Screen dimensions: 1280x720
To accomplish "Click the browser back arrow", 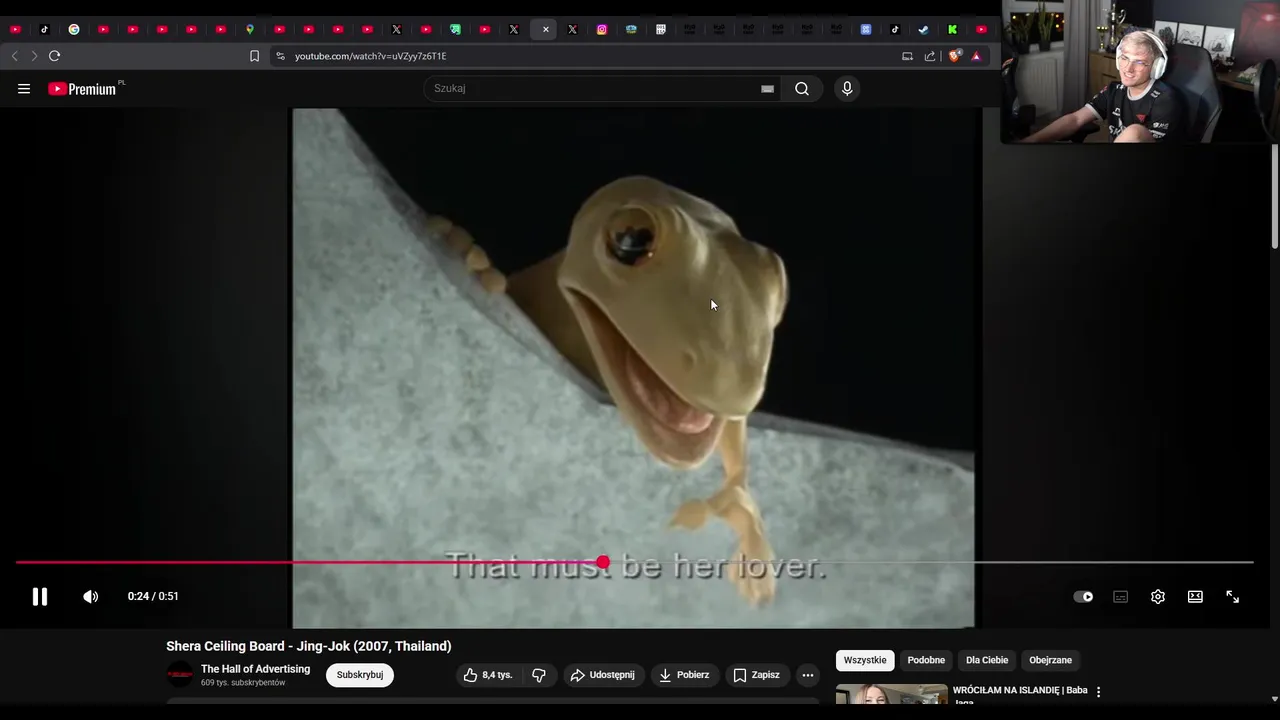I will pos(14,56).
